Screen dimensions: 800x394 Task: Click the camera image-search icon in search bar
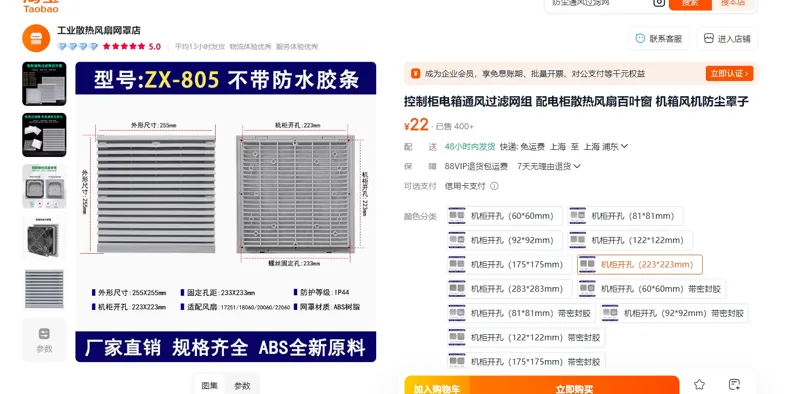click(x=659, y=3)
